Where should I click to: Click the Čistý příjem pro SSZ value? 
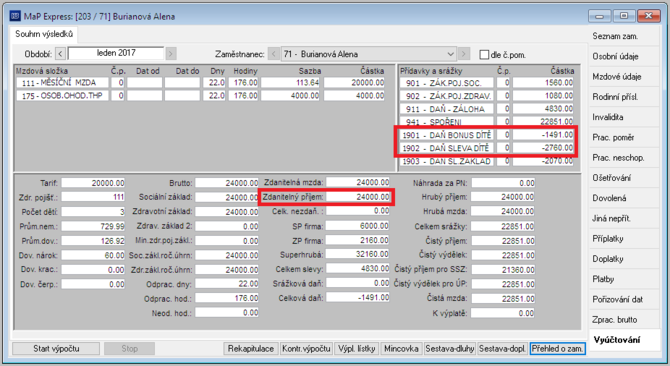(503, 269)
